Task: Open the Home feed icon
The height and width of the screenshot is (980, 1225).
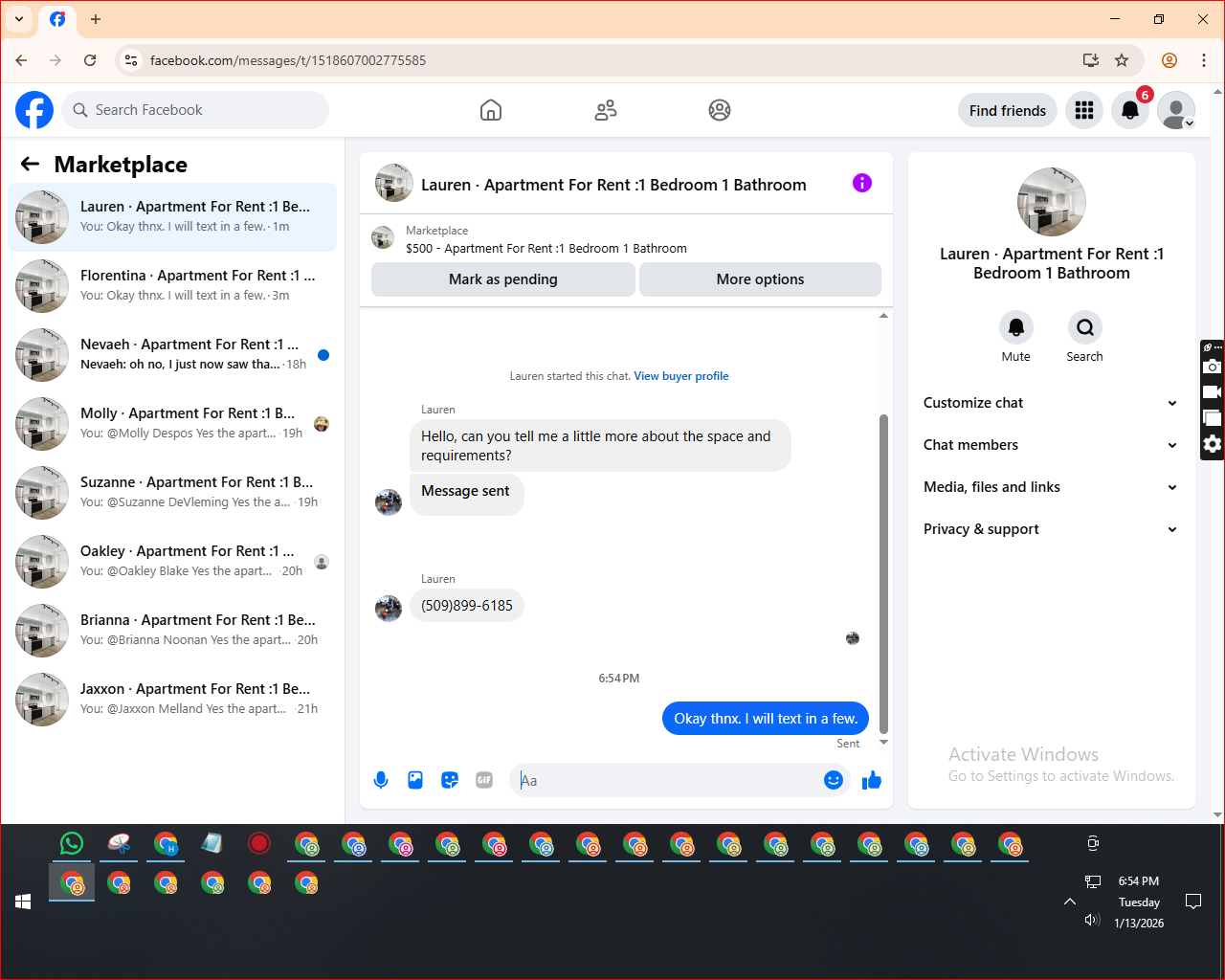Action: tap(491, 110)
